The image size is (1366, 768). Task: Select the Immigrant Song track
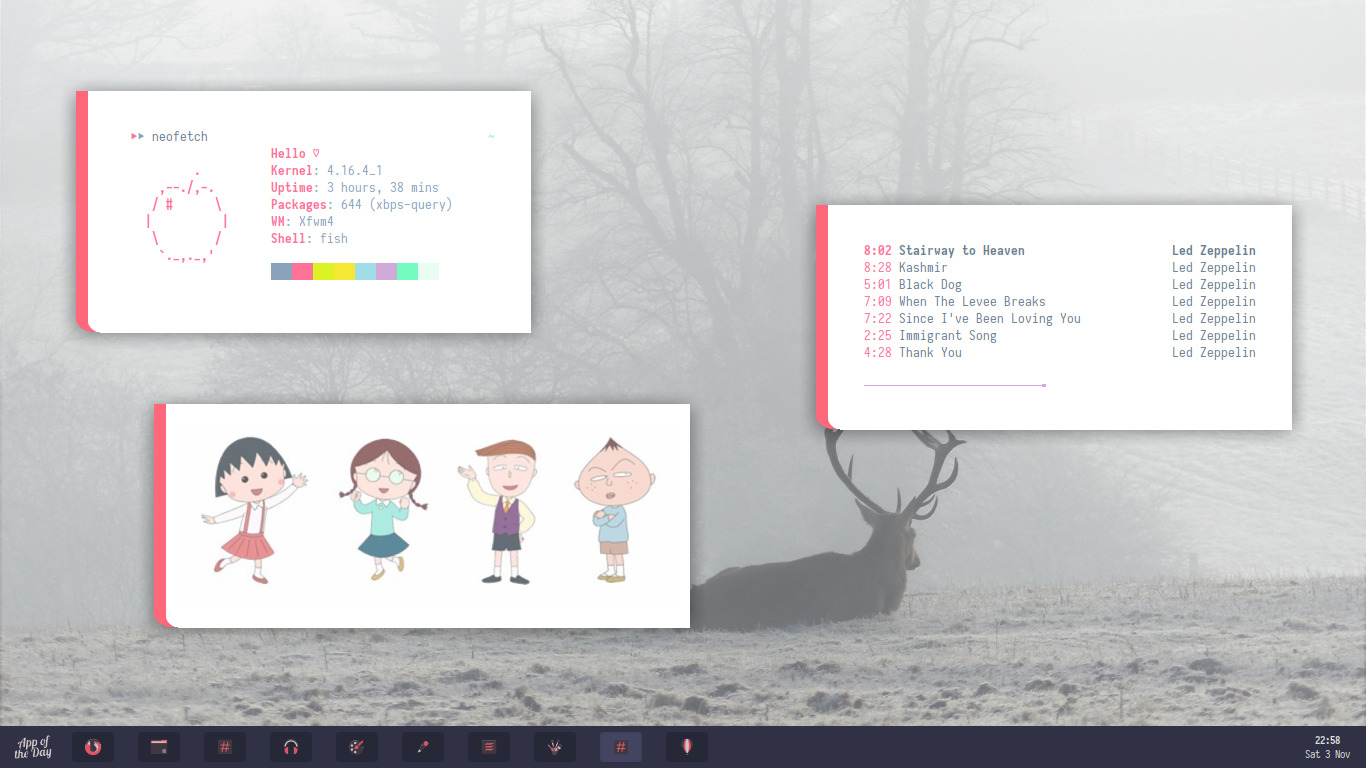(x=947, y=336)
